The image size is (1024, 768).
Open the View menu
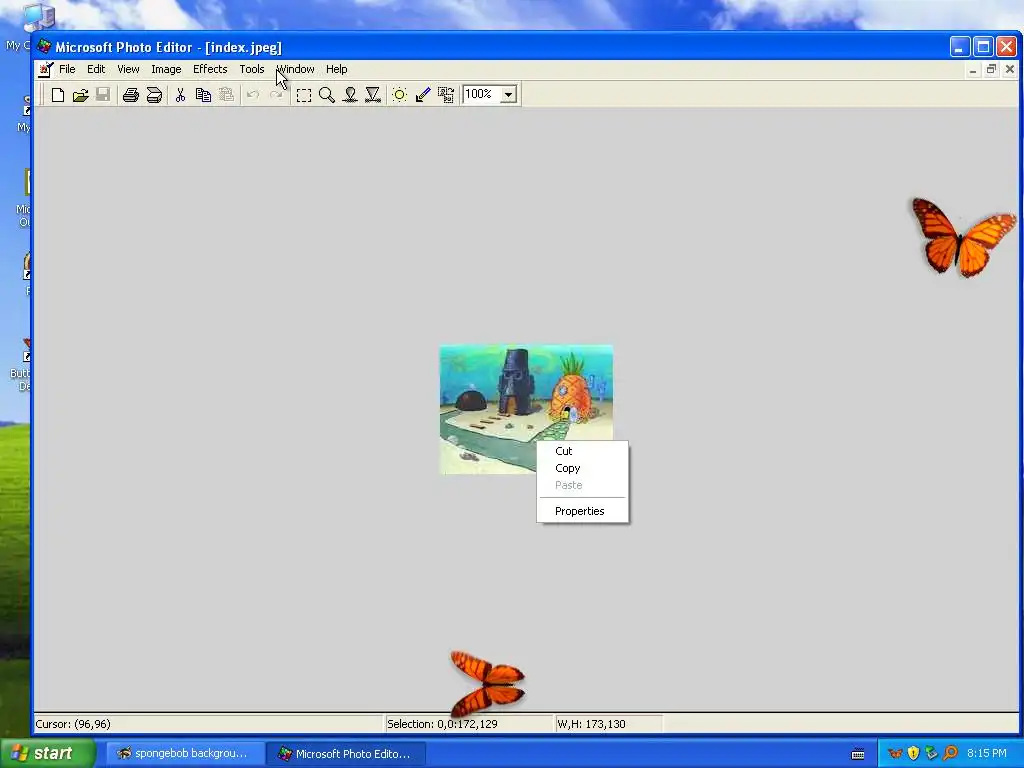point(128,69)
